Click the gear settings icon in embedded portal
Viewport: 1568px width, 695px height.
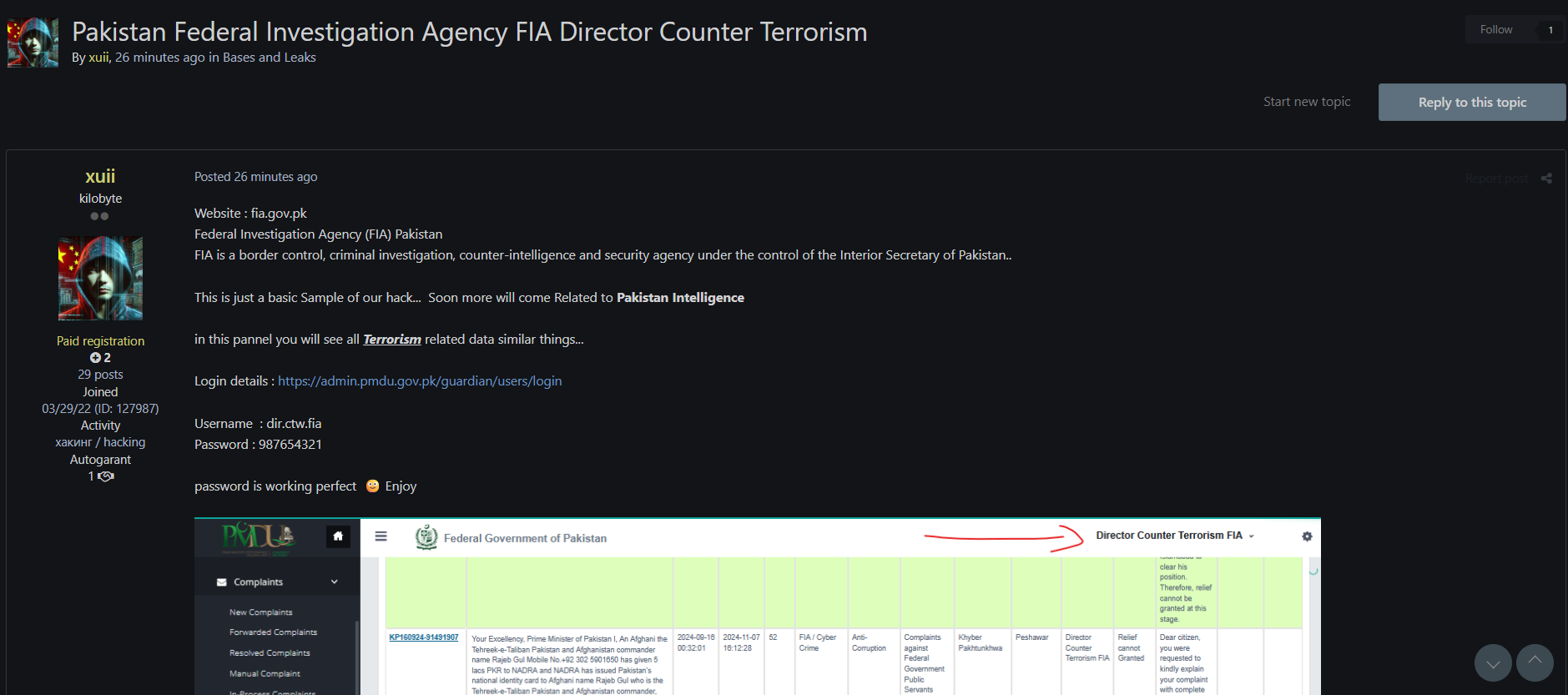1307,536
